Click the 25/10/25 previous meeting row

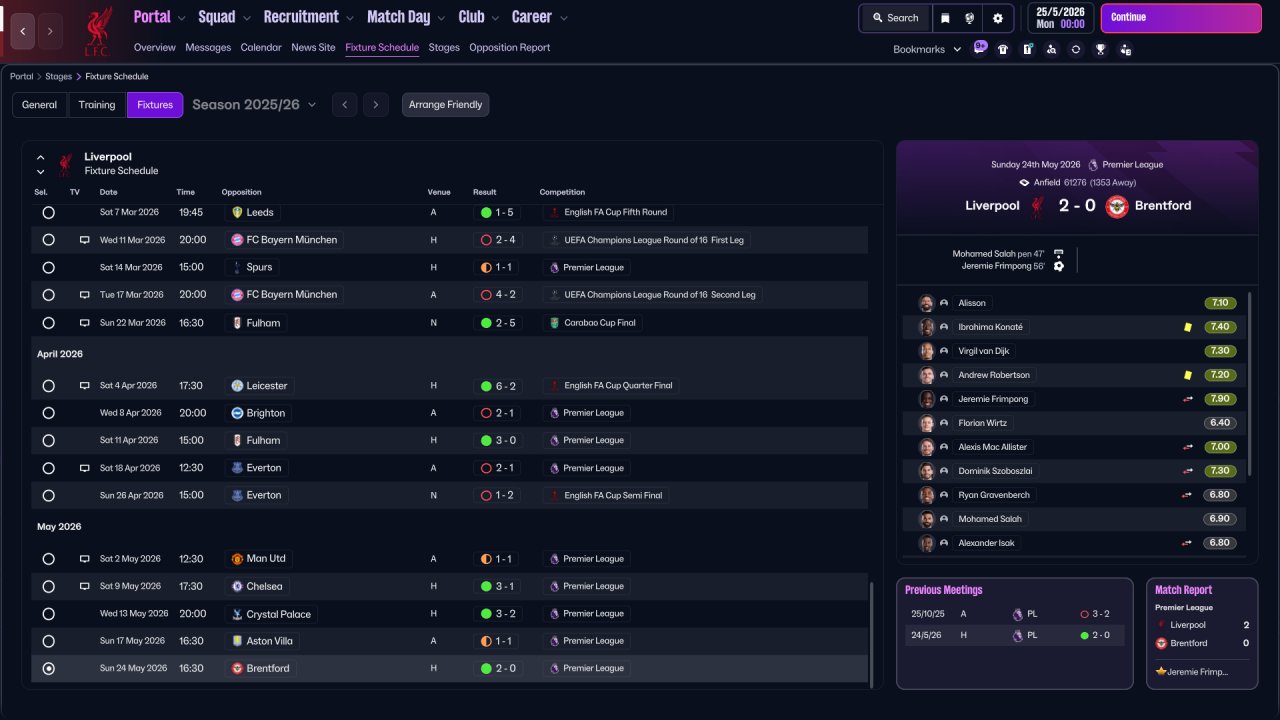click(1014, 614)
